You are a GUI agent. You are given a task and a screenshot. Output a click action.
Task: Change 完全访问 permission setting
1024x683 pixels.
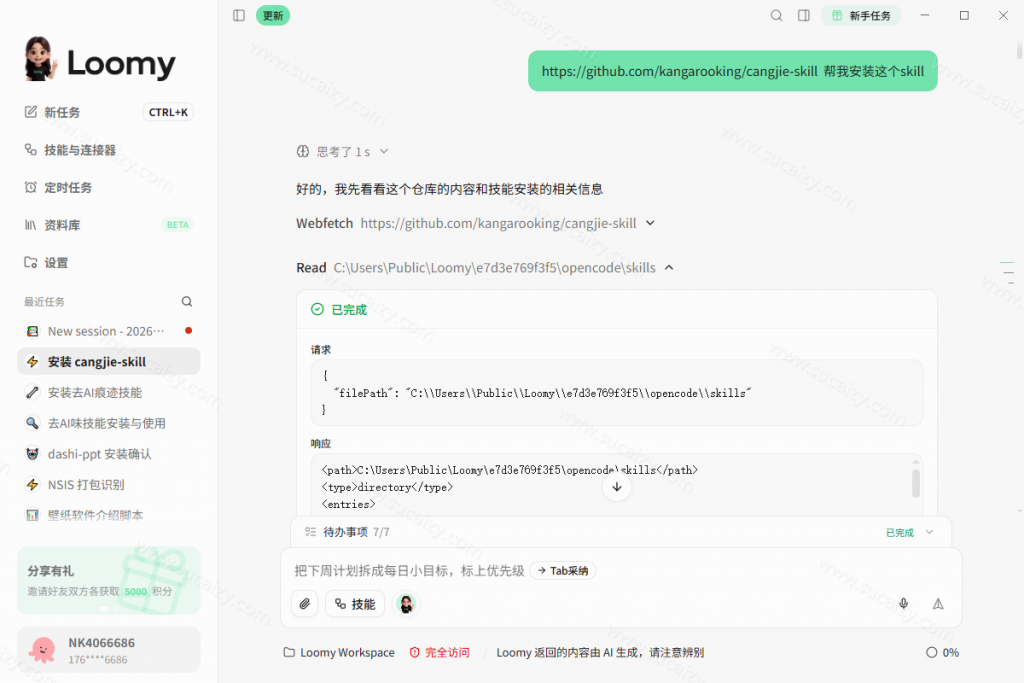pyautogui.click(x=440, y=652)
